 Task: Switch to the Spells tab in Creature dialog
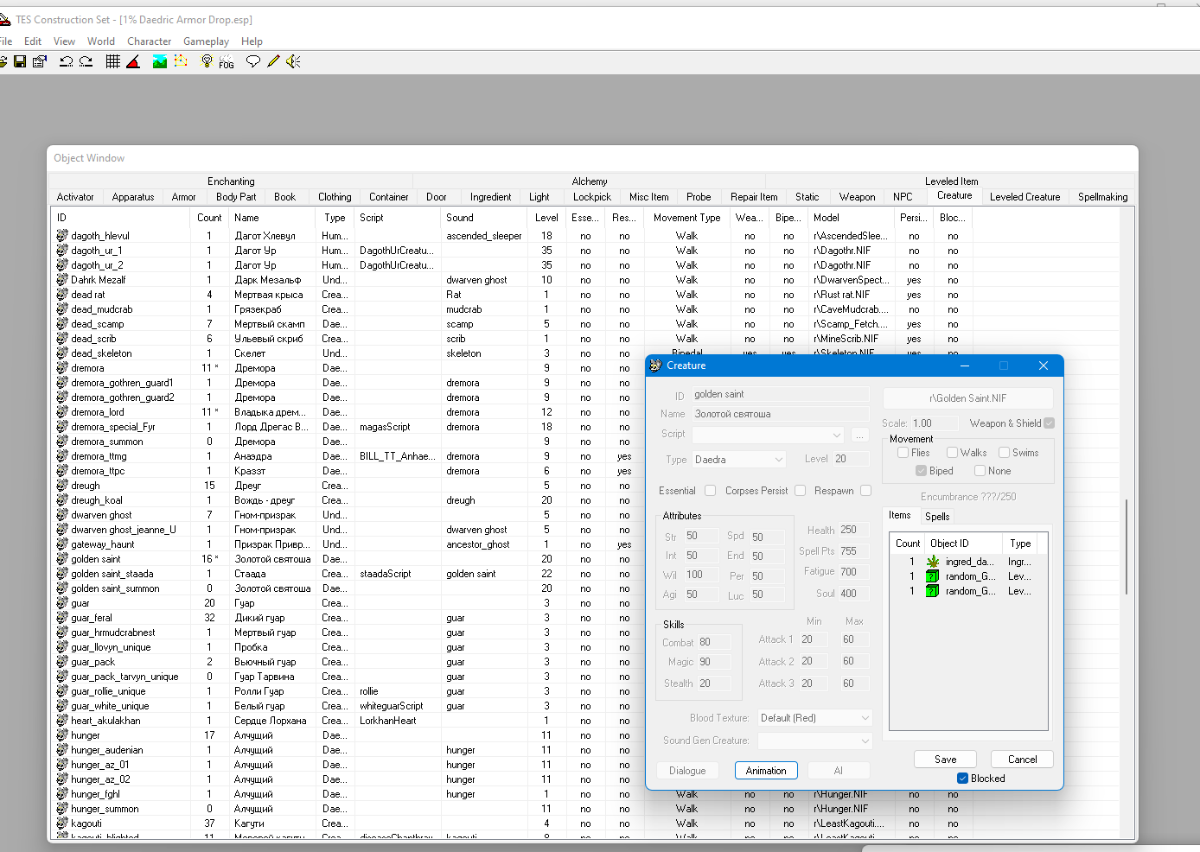(x=937, y=517)
